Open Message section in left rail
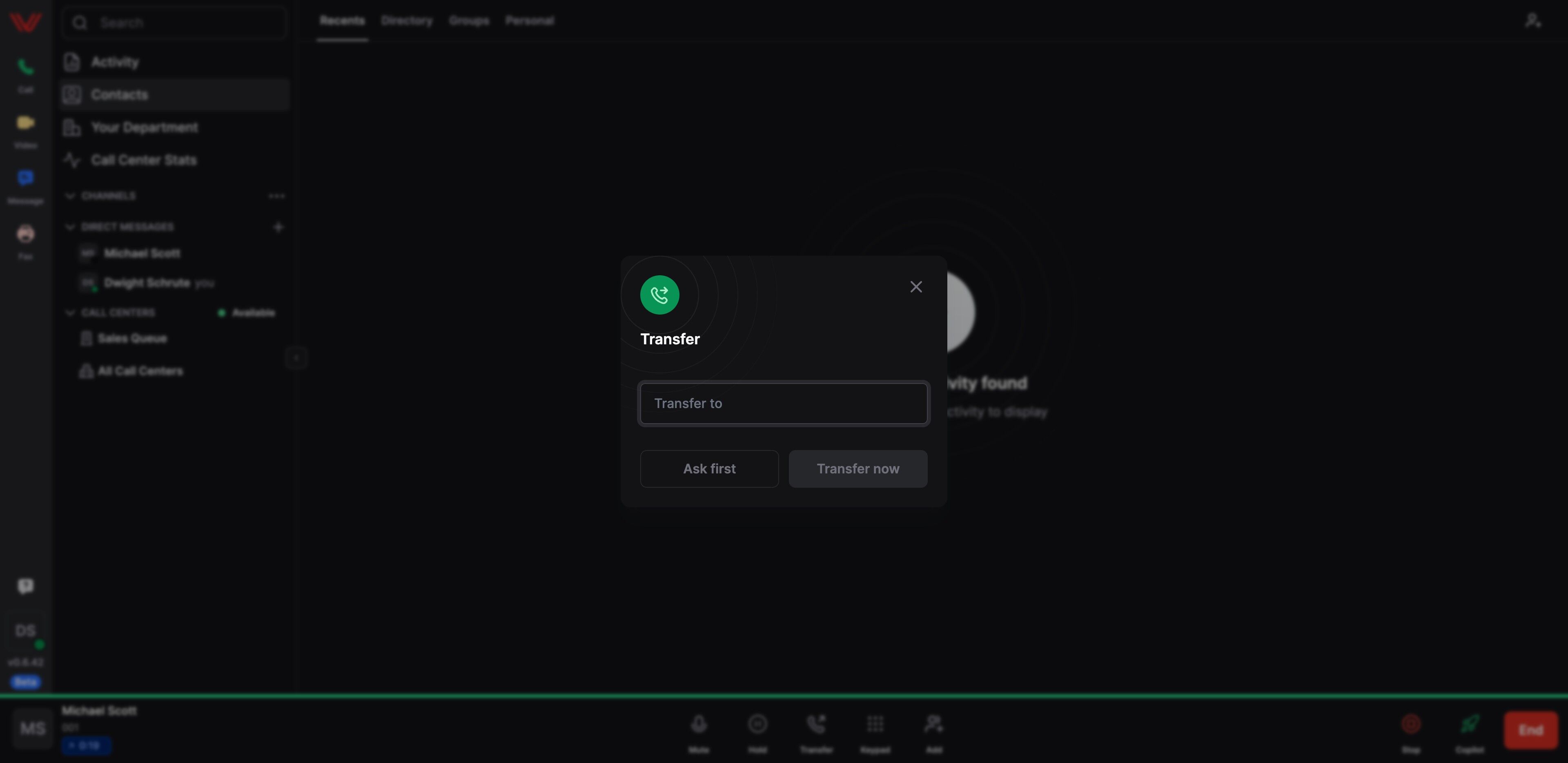 (26, 178)
